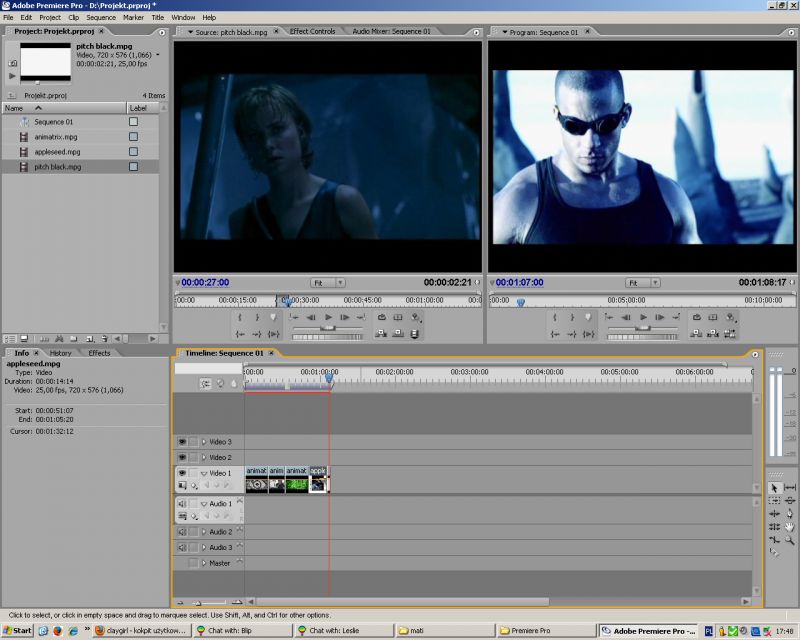Check label box for pitch black.mpg
Screen dimensions: 800x640
point(134,166)
